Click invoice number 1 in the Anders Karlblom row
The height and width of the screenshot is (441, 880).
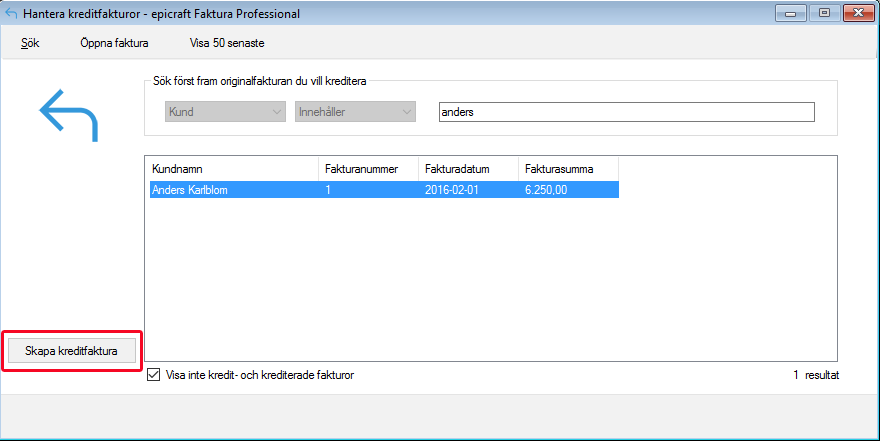tap(328, 190)
